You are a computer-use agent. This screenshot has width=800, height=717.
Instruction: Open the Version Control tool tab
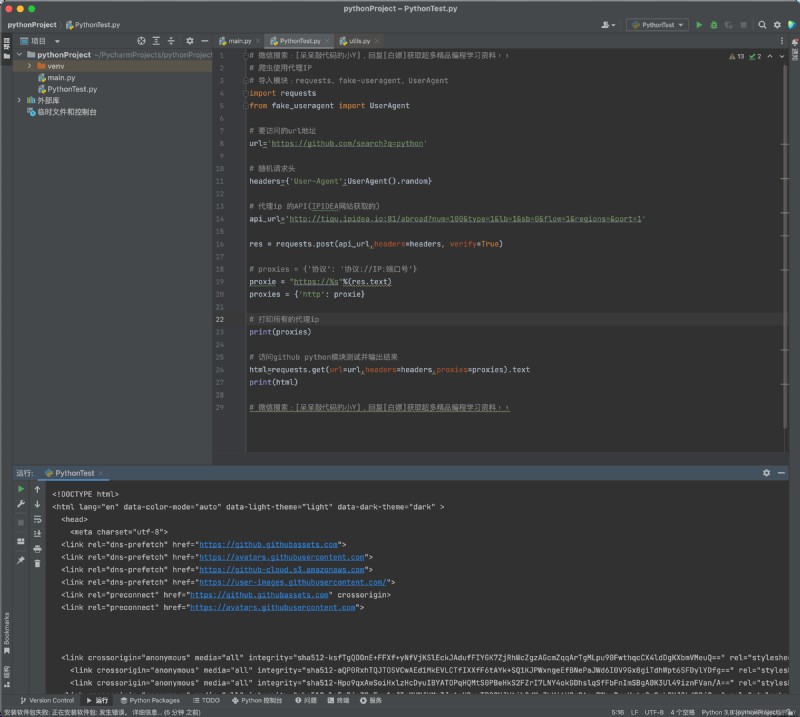[47, 700]
